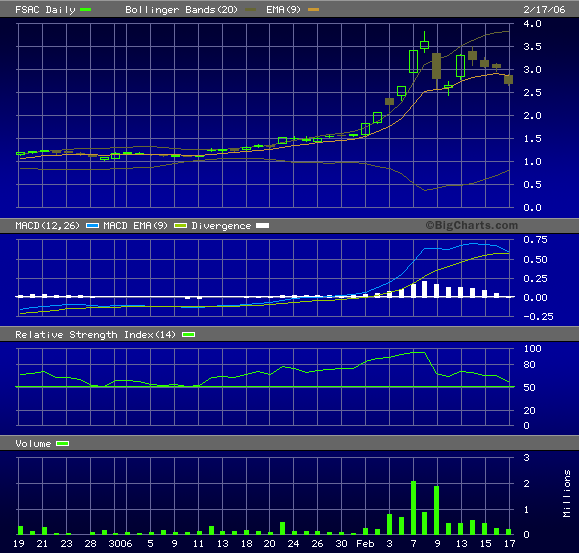Click the 'Volume' panel label
Image resolution: width=579 pixels, height=553 pixels.
click(33, 443)
